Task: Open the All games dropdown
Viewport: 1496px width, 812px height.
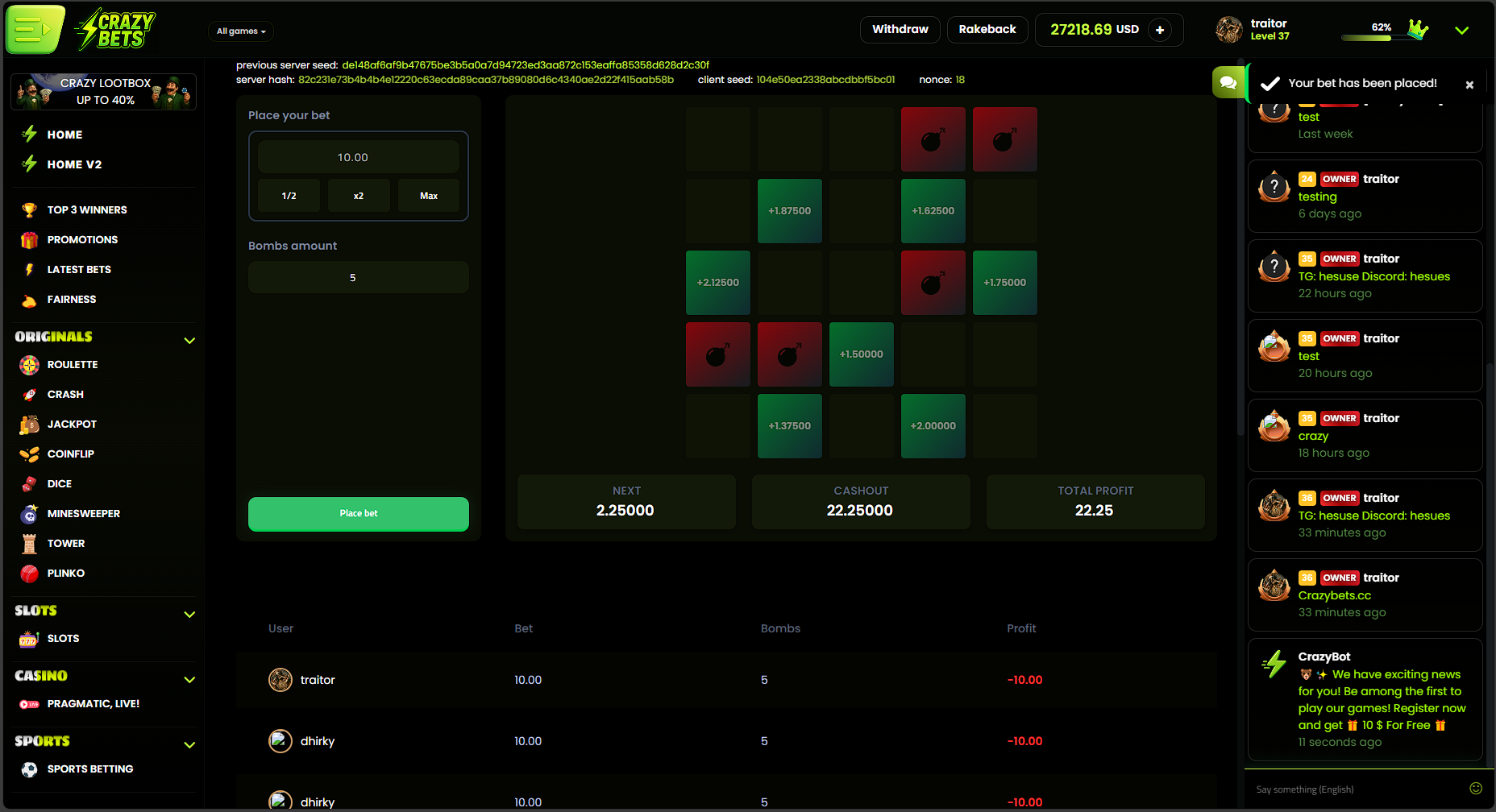Action: pos(241,31)
